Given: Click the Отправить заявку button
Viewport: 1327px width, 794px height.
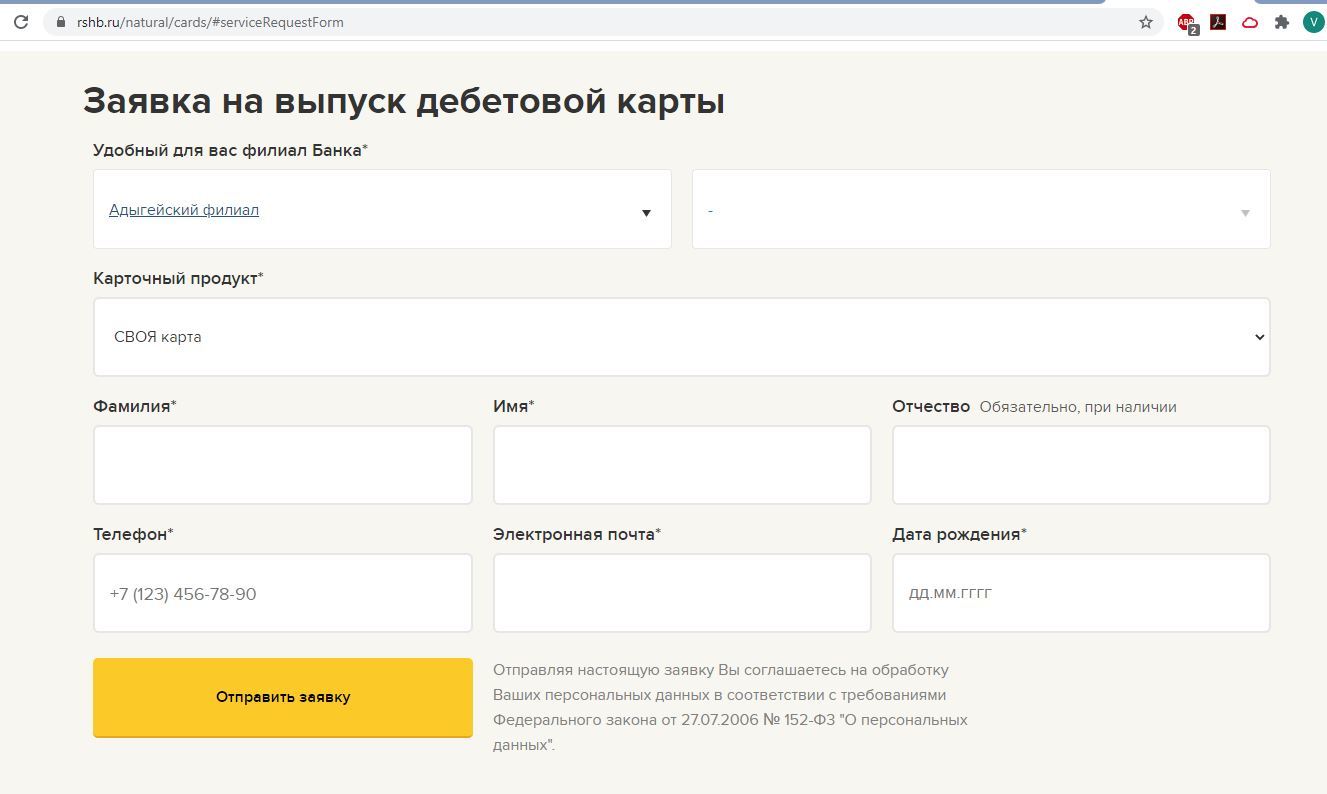Looking at the screenshot, I should [283, 697].
